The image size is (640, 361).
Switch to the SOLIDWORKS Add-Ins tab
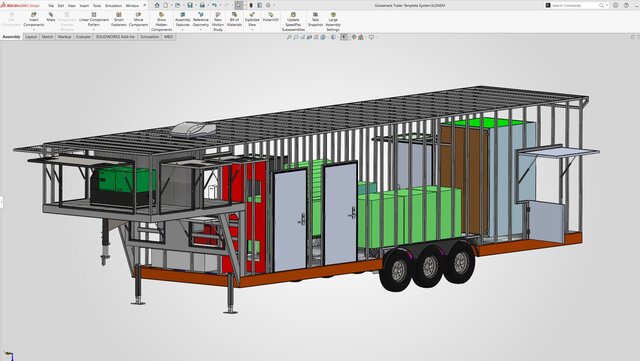tap(115, 37)
